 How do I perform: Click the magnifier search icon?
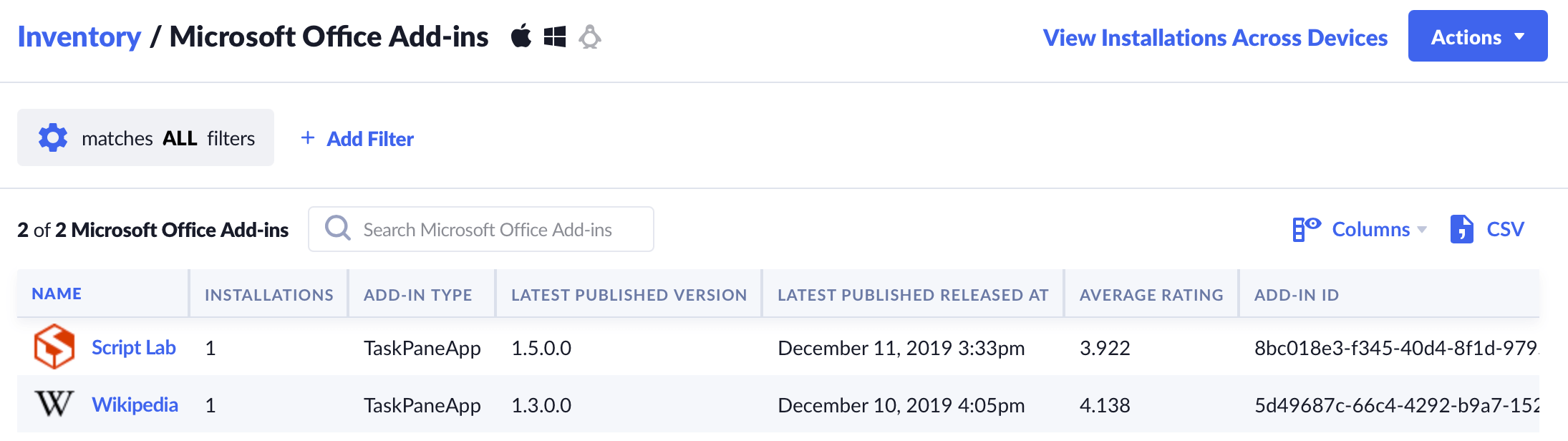(338, 229)
